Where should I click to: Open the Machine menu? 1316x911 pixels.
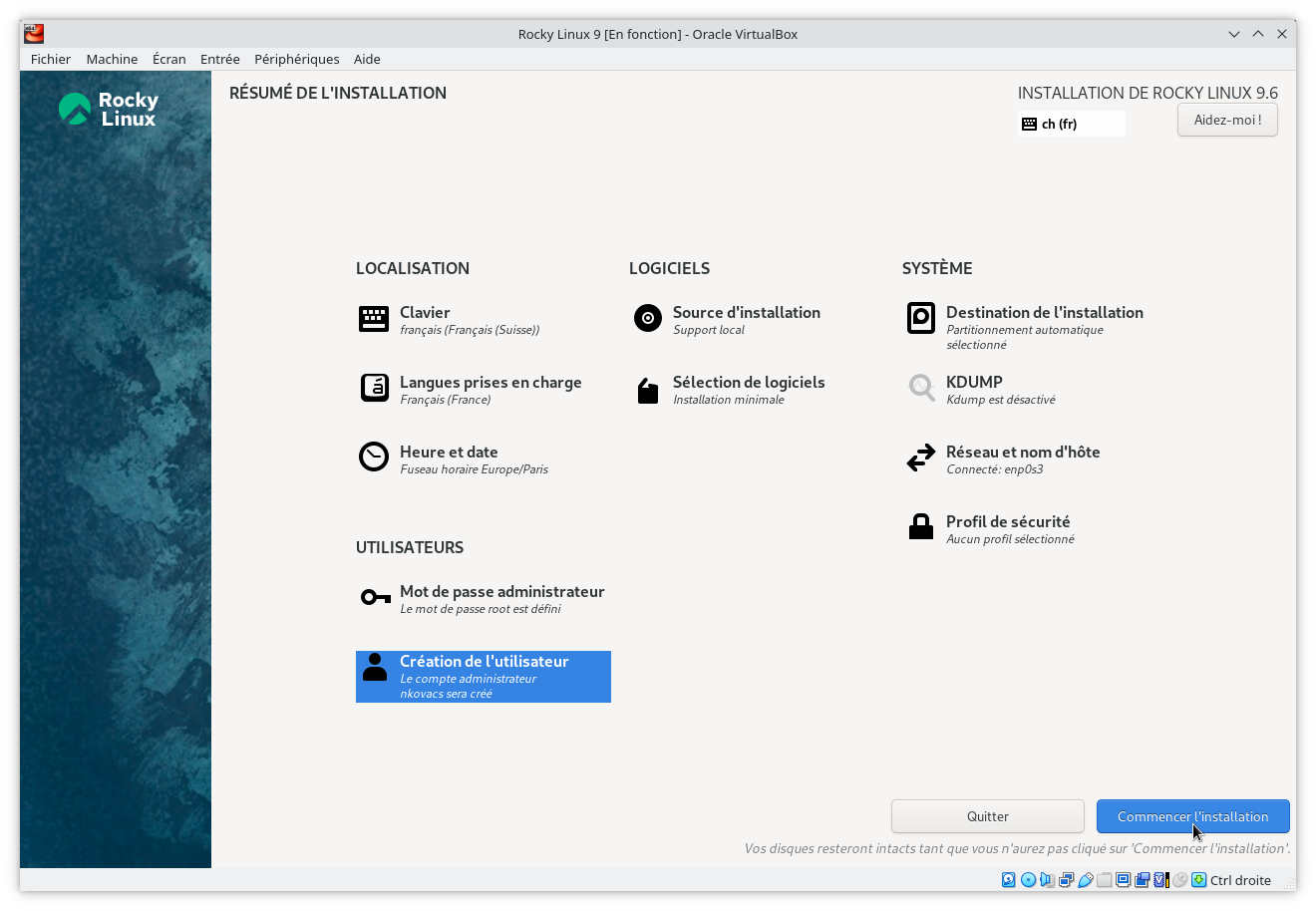pos(112,59)
